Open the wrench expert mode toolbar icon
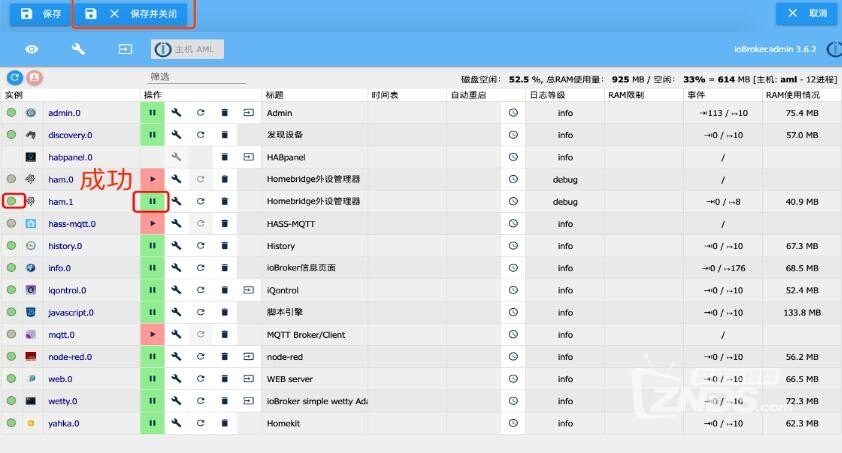The image size is (842, 453). [78, 49]
